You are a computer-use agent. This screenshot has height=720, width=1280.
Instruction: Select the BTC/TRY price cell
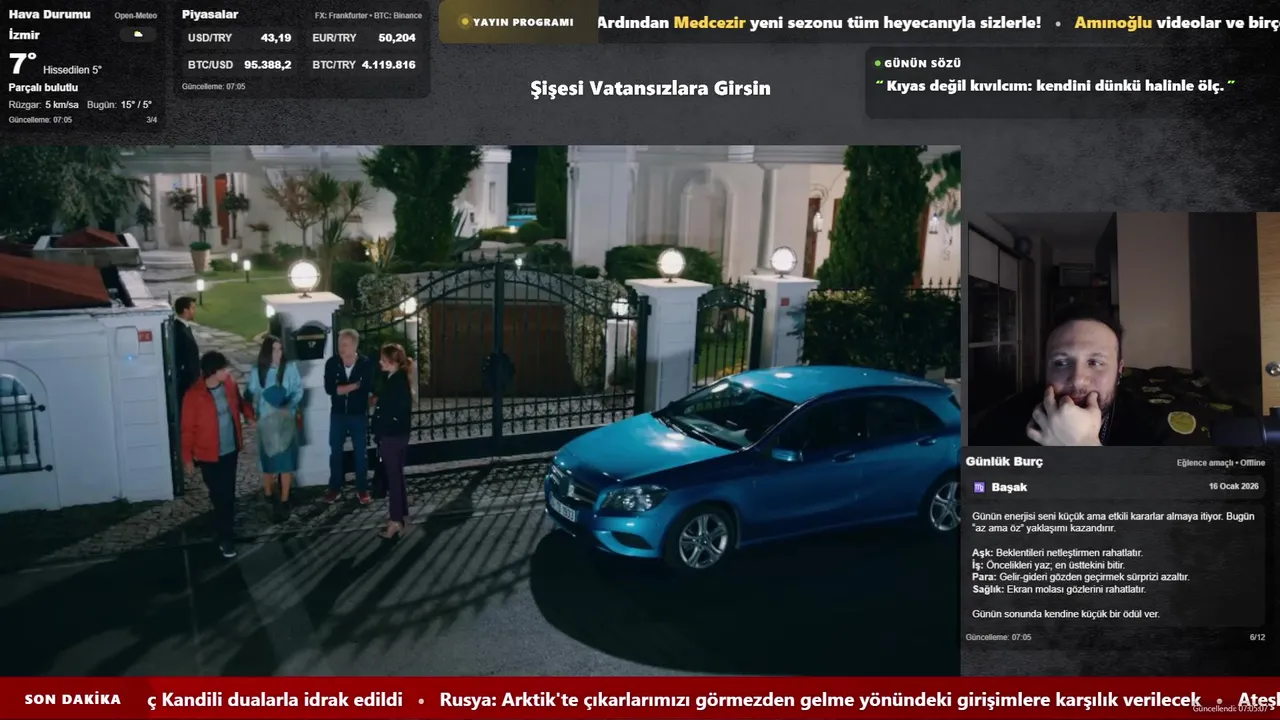[364, 65]
